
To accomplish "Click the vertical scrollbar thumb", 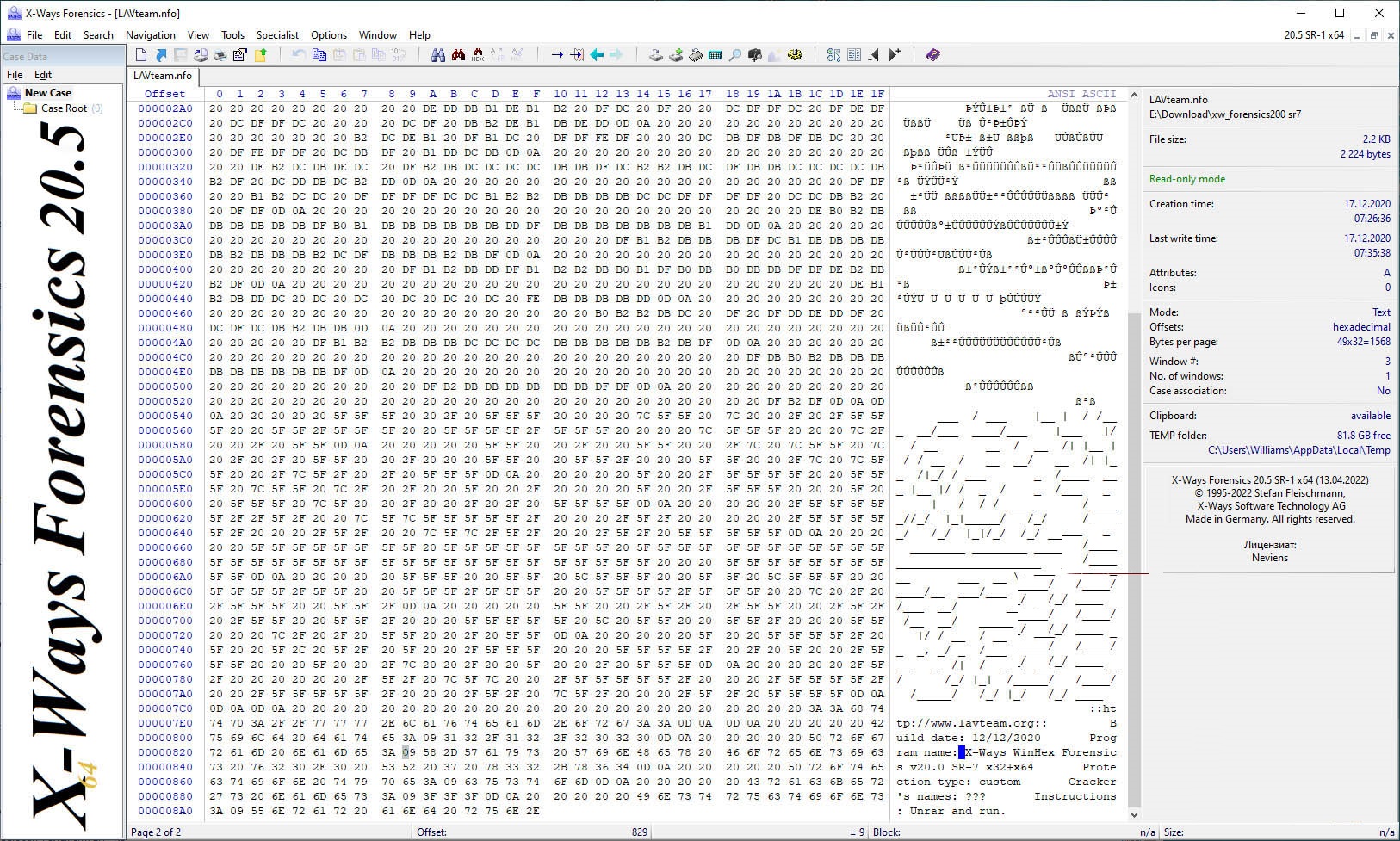I will (x=1134, y=560).
